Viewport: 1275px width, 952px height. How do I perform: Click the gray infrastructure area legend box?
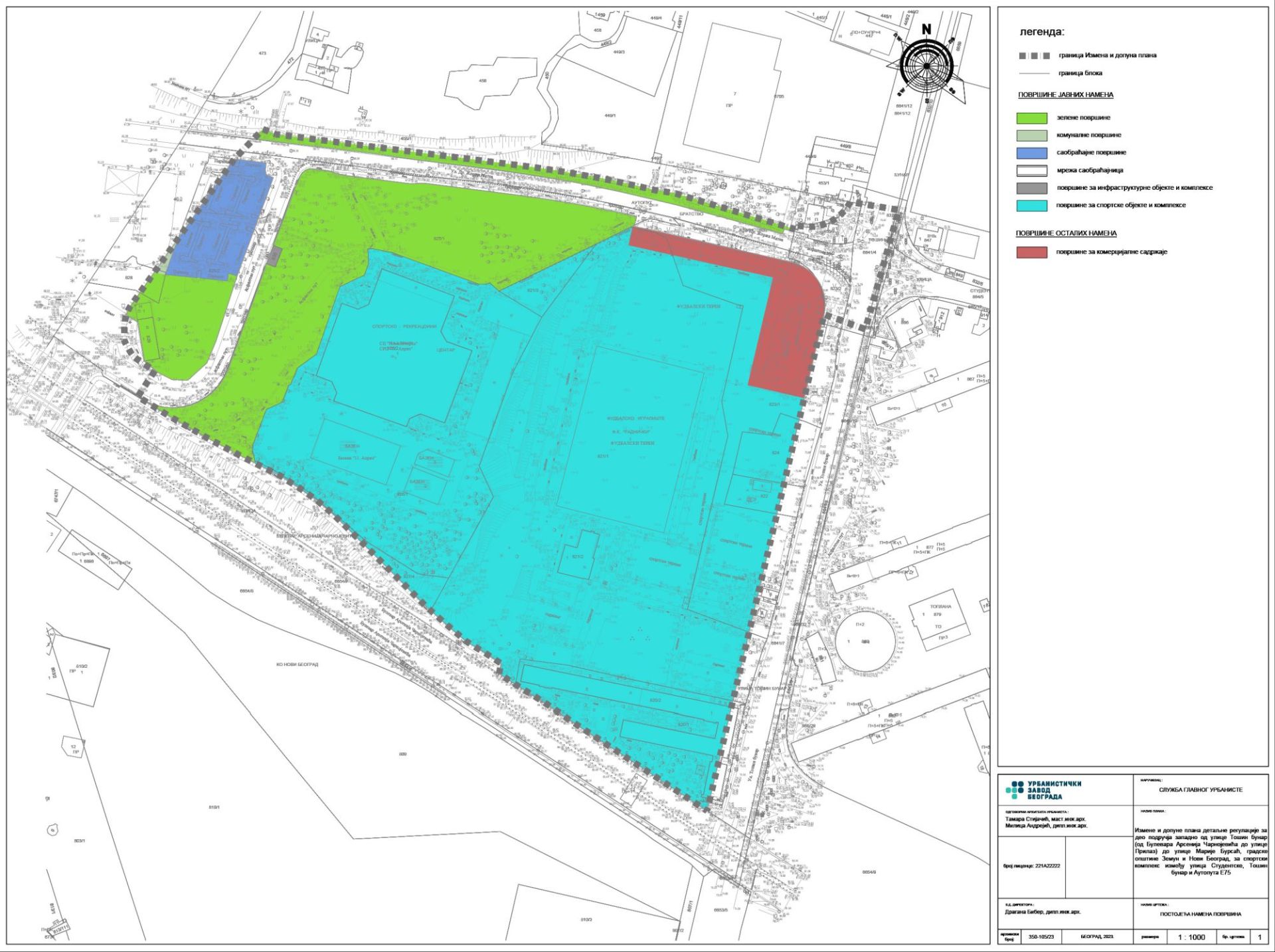pos(1032,188)
